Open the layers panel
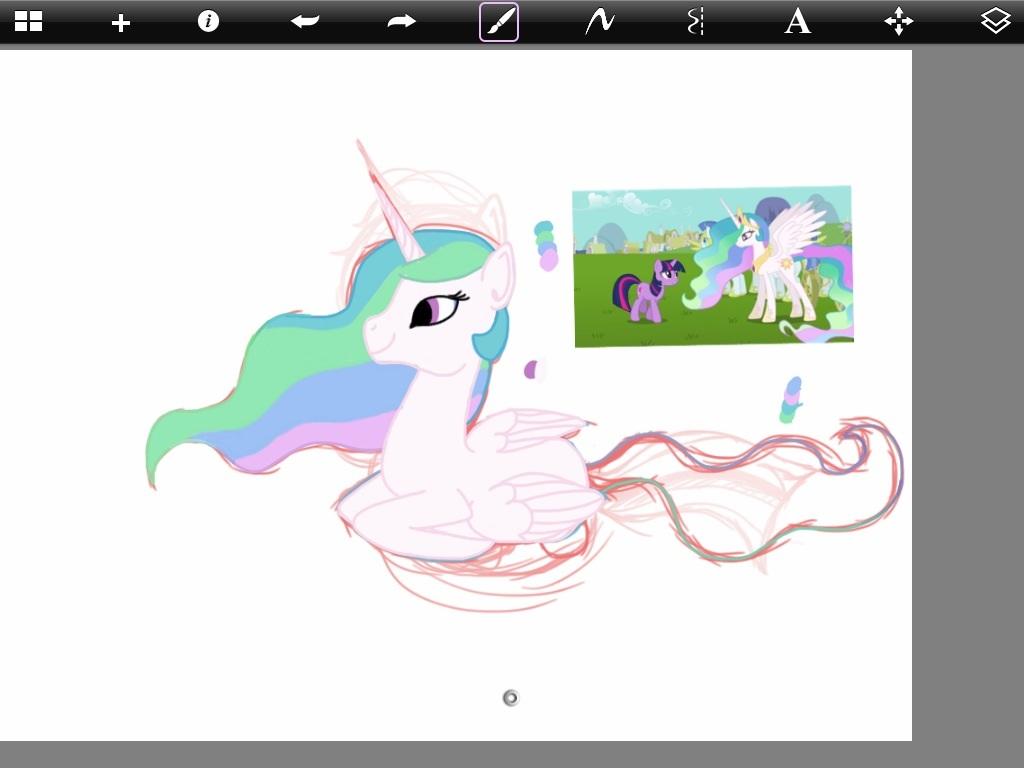This screenshot has height=768, width=1024. click(995, 22)
